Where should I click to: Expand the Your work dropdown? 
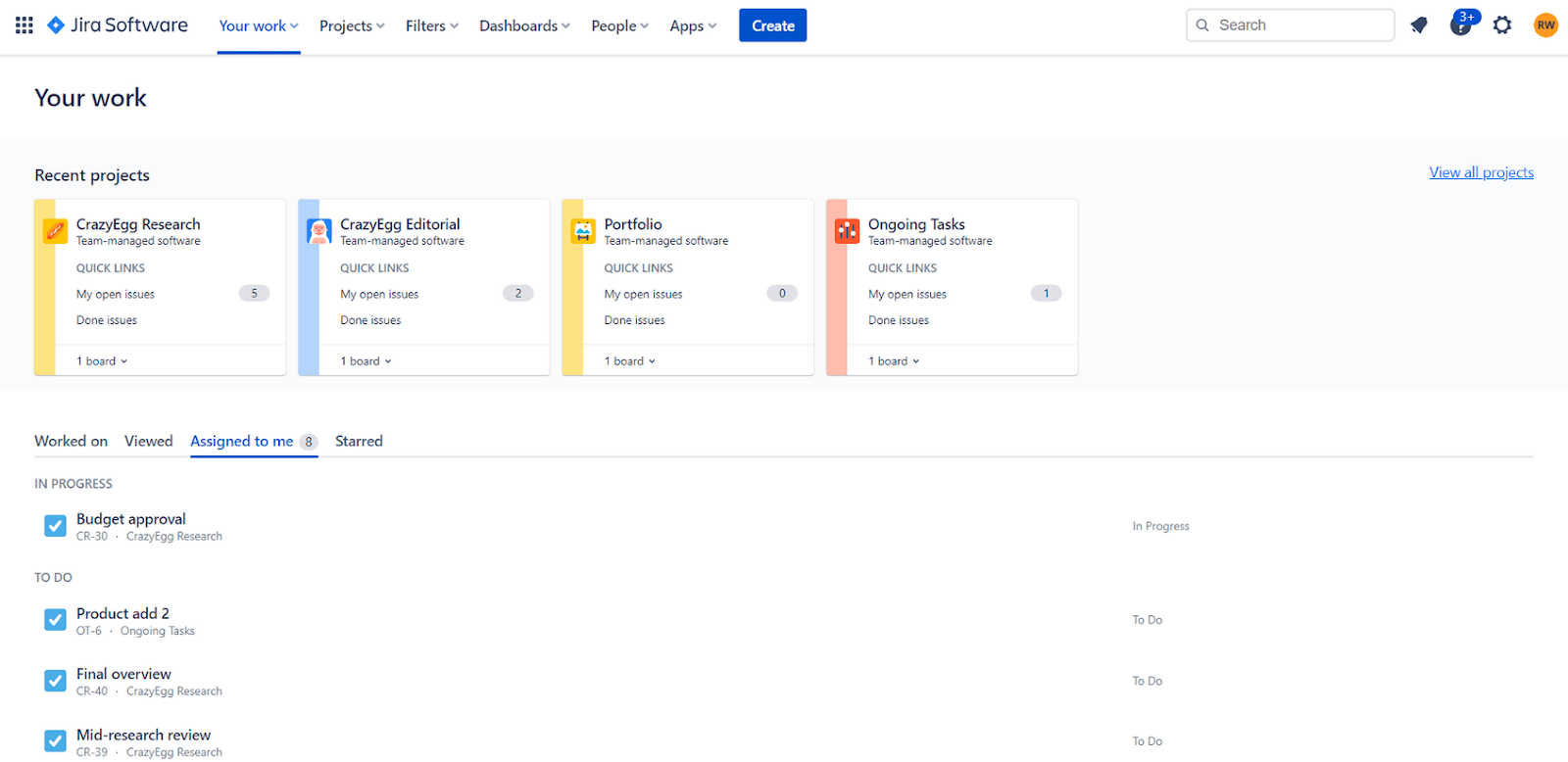point(259,25)
